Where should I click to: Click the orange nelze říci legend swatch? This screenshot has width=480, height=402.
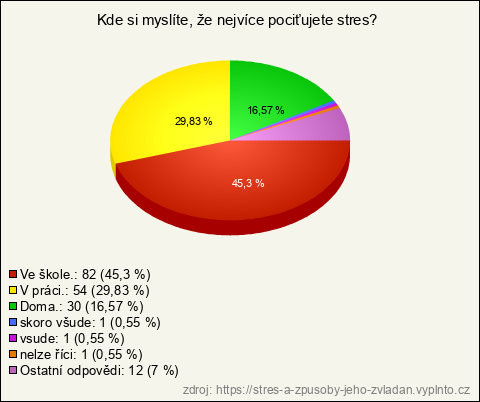pos(13,354)
